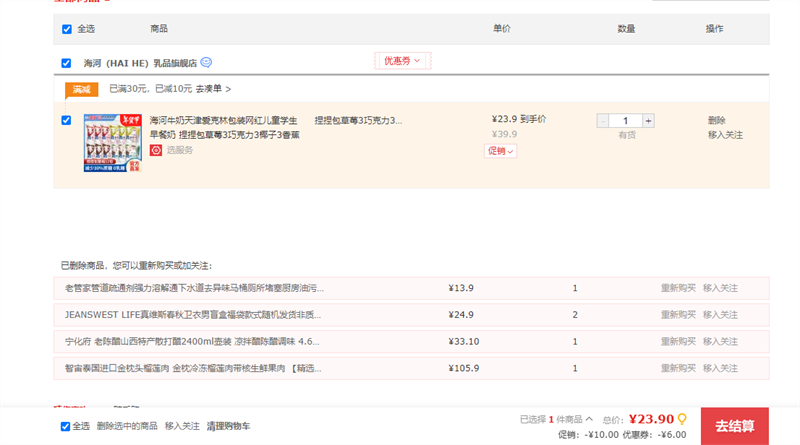Toggle the bottom bar 全选 checkbox
800x445 pixels.
66,426
